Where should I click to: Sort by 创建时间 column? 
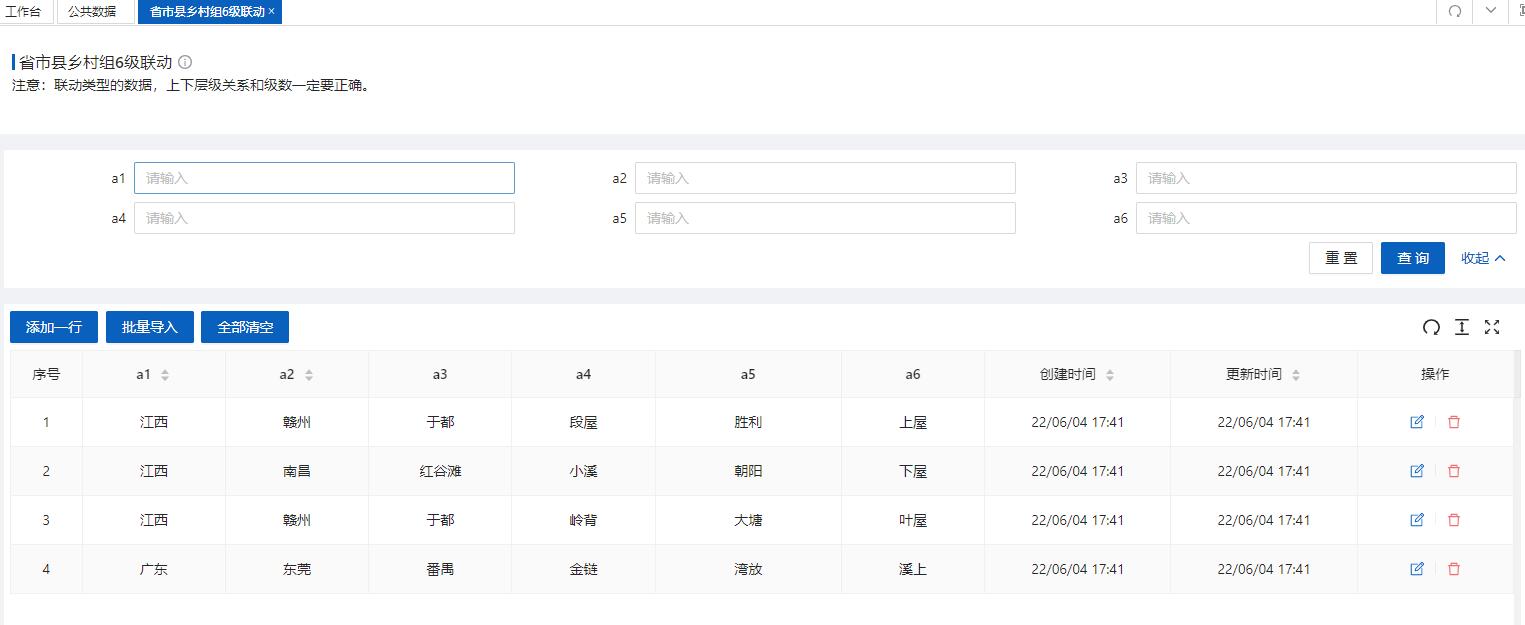1110,375
